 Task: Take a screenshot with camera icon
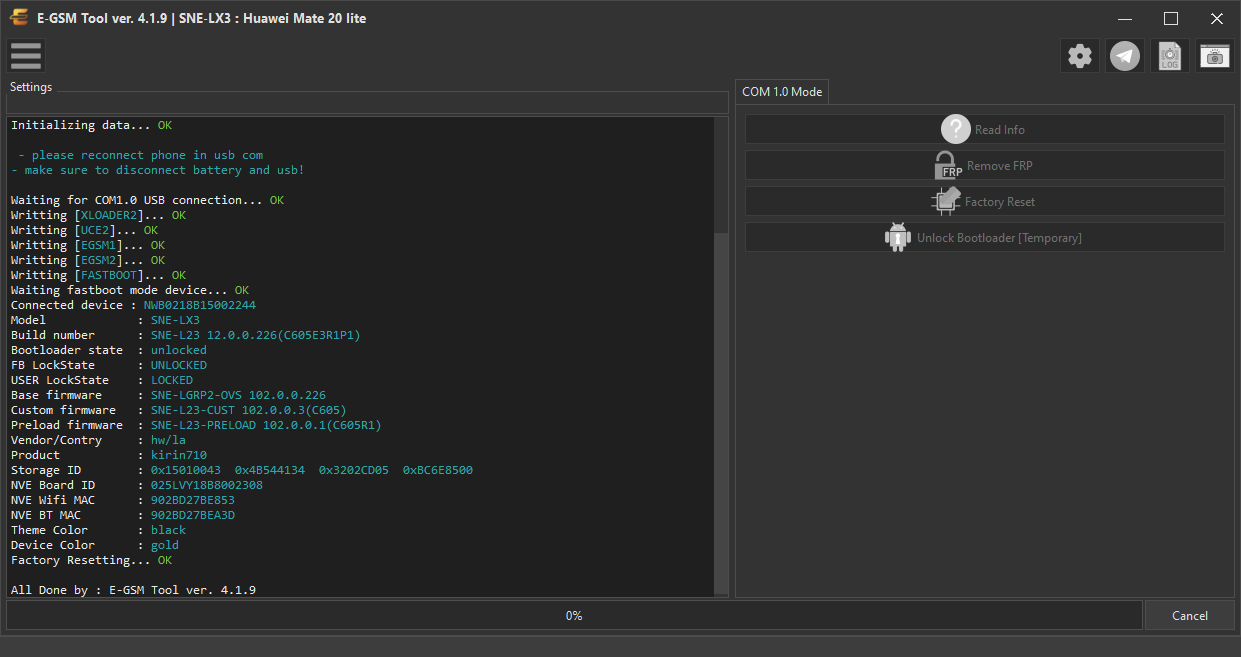point(1215,56)
